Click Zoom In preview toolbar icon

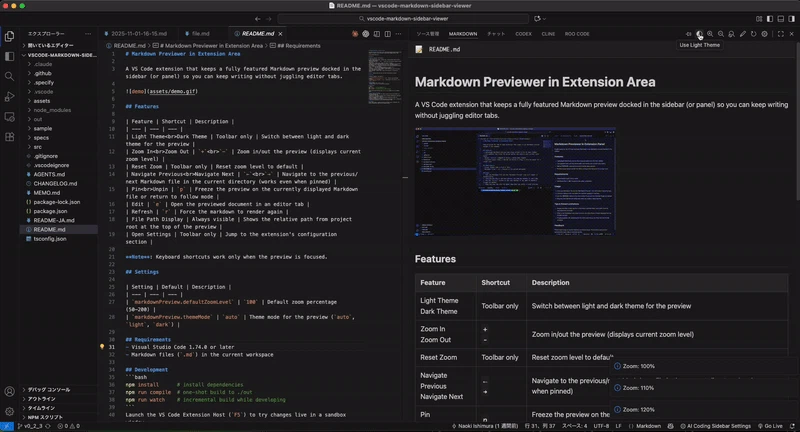coord(710,34)
